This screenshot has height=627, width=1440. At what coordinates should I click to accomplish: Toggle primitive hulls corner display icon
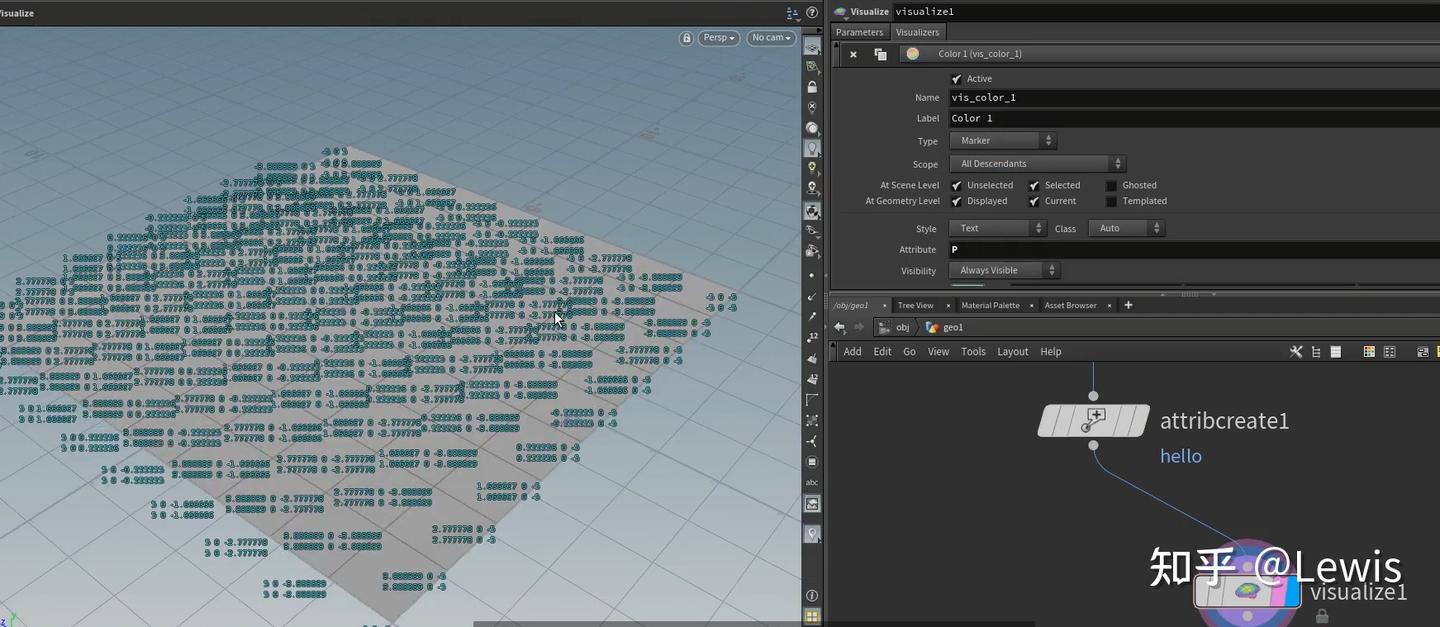point(812,400)
